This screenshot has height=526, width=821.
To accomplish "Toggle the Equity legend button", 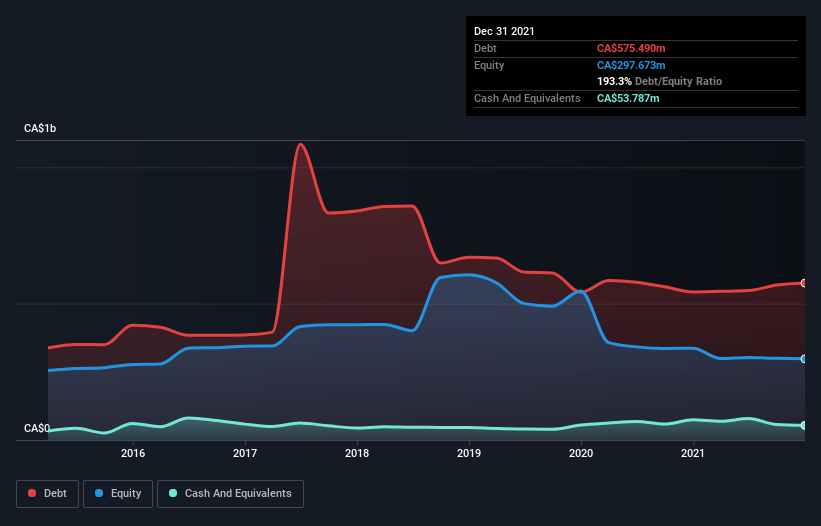I will coord(118,494).
